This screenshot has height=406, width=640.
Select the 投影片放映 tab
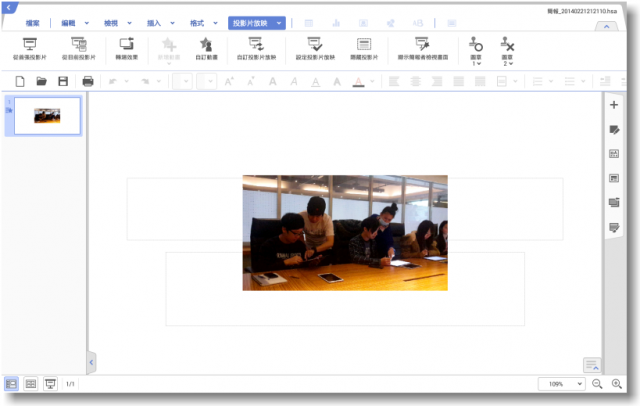coord(250,23)
